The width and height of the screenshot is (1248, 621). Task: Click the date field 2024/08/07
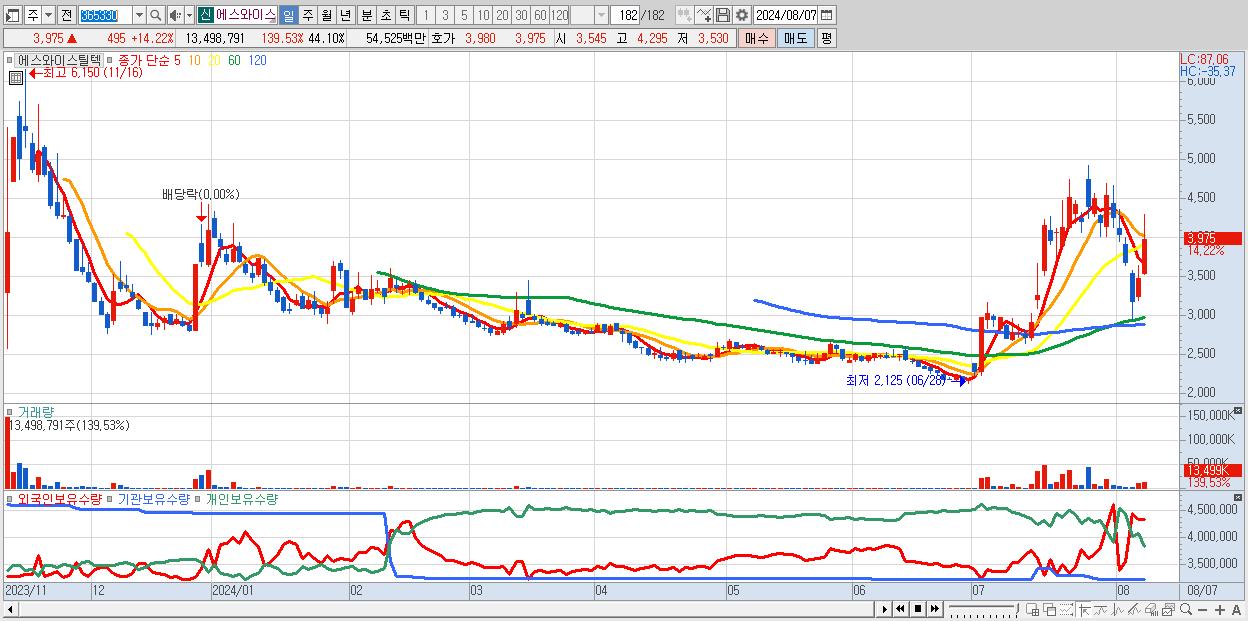pos(786,15)
